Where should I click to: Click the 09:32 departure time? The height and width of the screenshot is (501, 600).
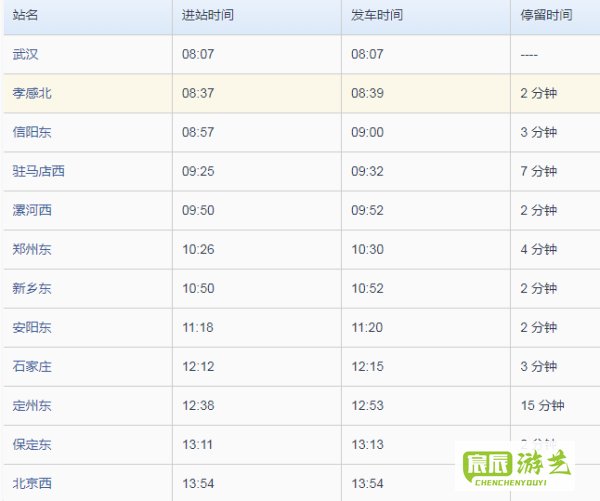pyautogui.click(x=367, y=171)
